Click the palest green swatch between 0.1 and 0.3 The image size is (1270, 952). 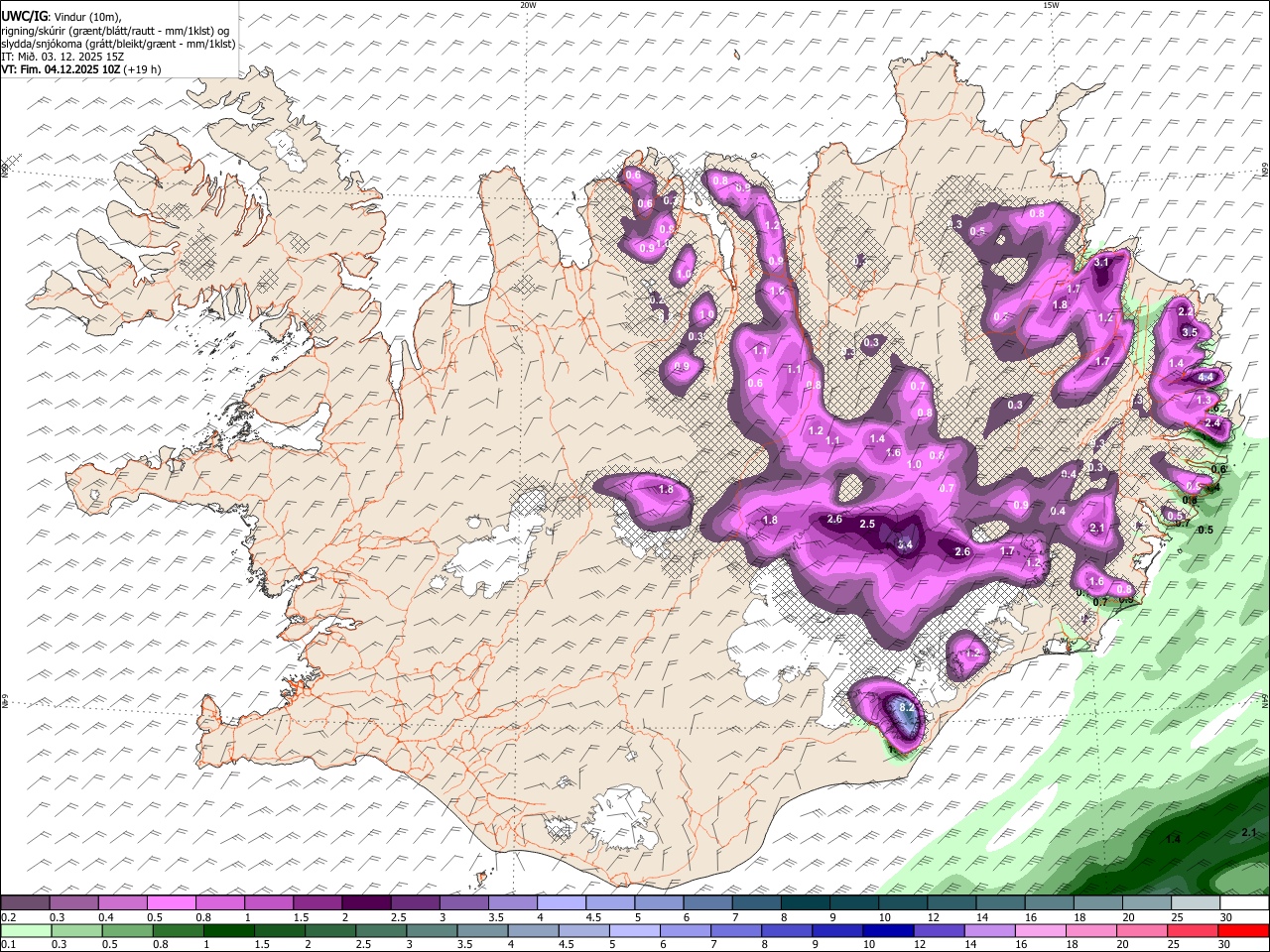25,930
